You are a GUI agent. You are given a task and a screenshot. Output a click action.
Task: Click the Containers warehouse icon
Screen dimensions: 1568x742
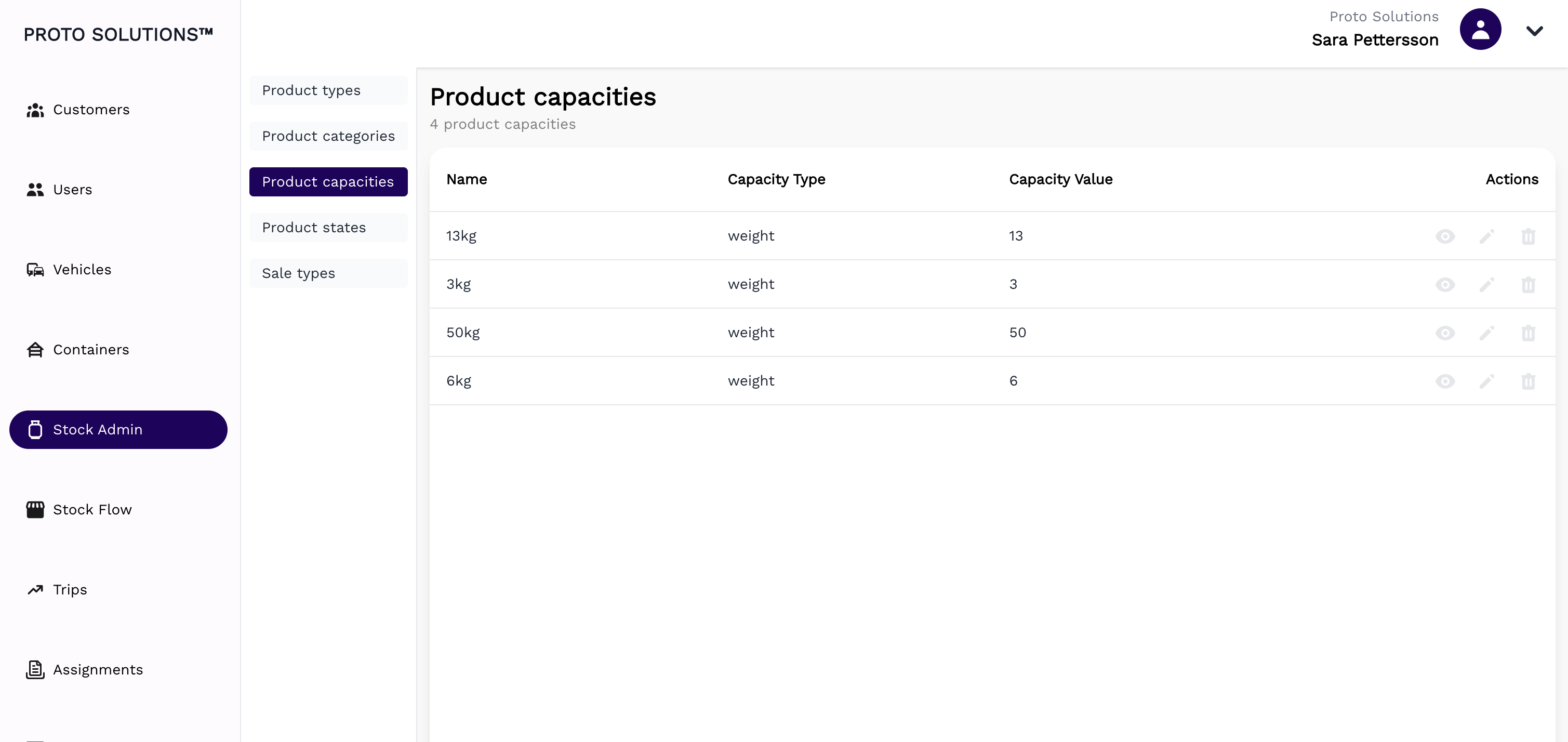35,350
